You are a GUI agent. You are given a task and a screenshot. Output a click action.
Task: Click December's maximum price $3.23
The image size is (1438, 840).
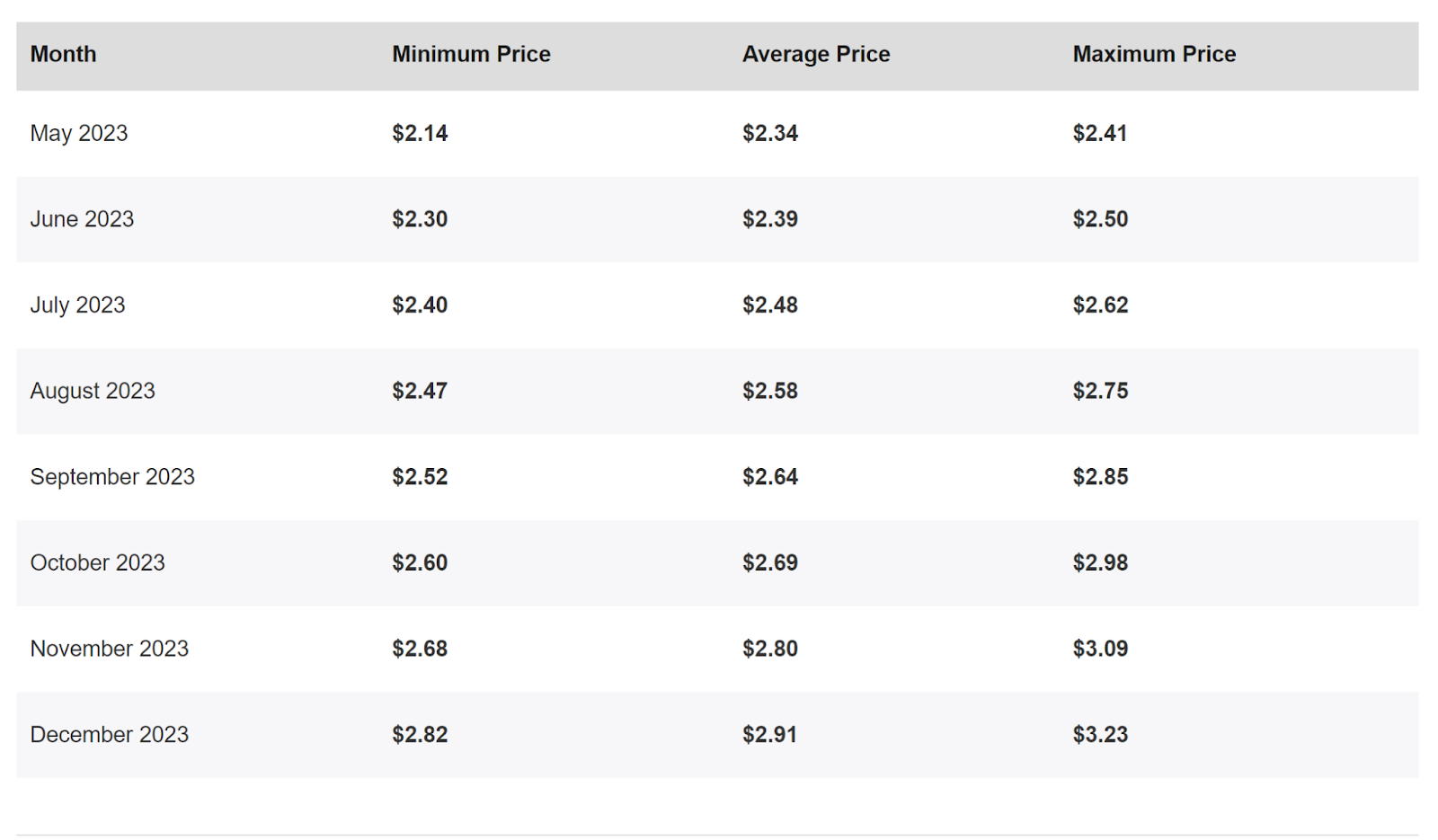pos(1100,734)
